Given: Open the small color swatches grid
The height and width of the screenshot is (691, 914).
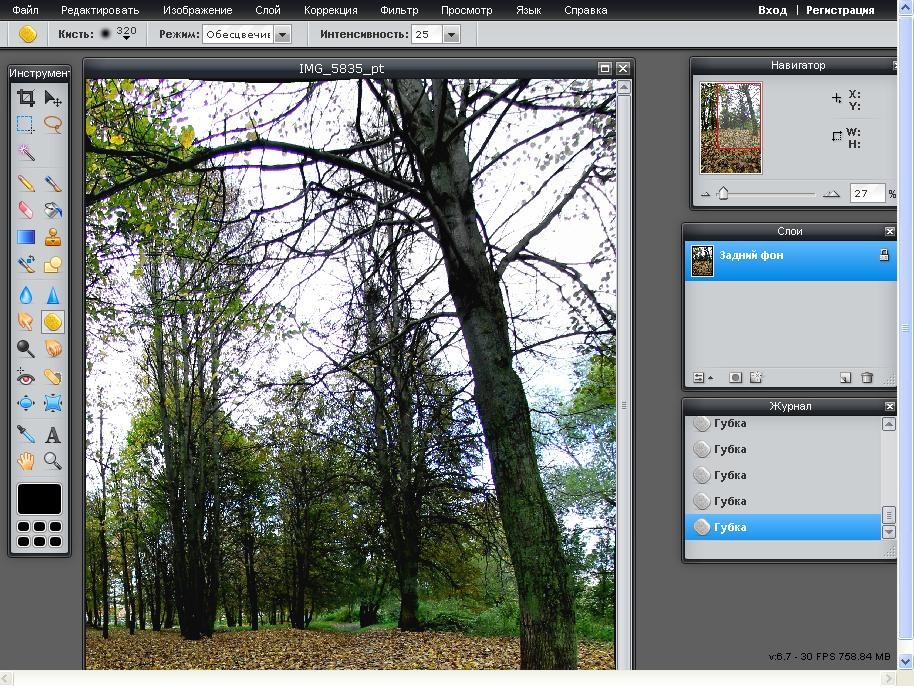Looking at the screenshot, I should [x=39, y=534].
